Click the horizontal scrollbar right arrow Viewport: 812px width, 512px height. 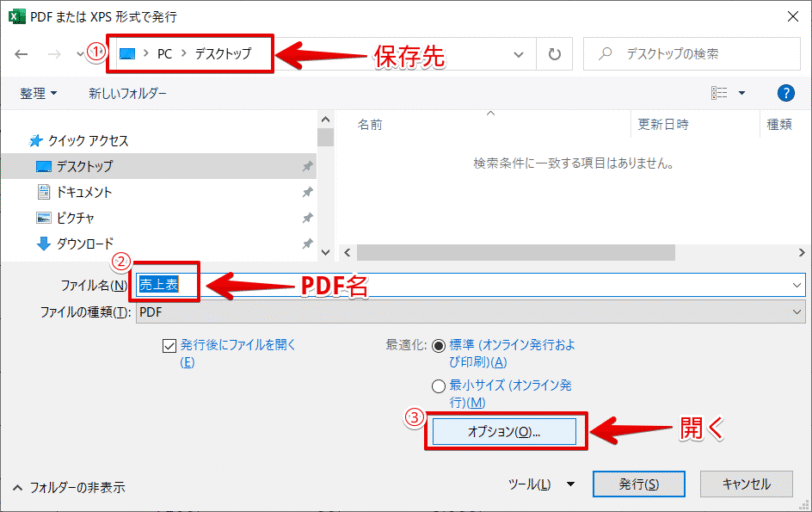801,253
